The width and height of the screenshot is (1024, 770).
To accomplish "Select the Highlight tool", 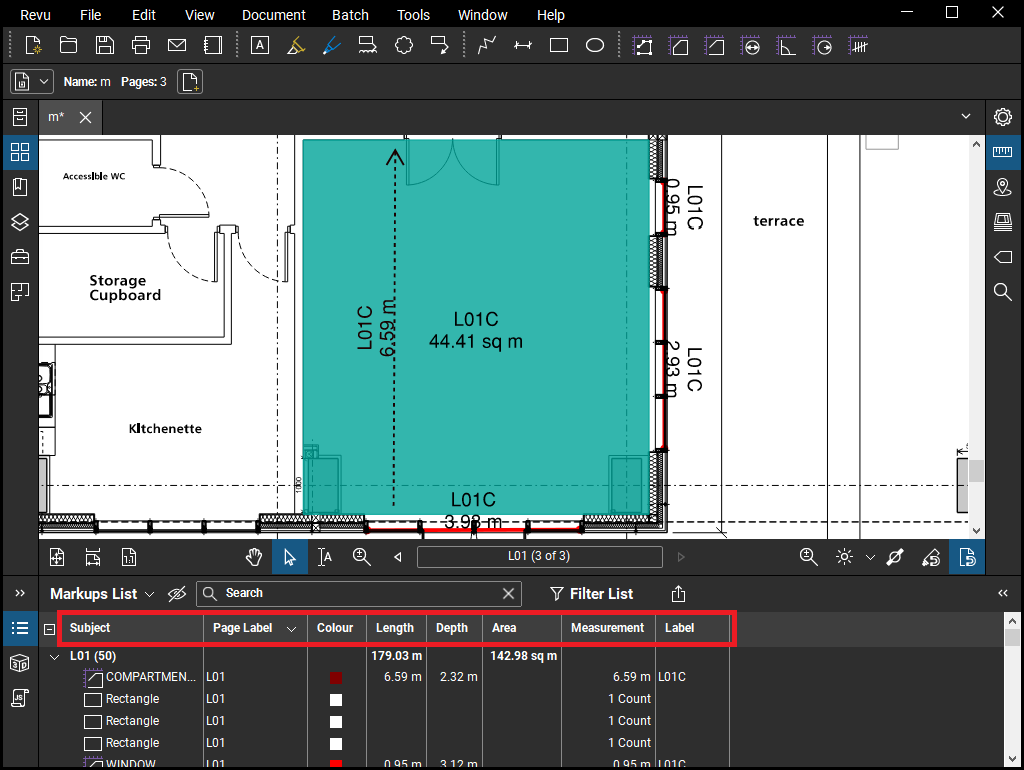I will 296,46.
